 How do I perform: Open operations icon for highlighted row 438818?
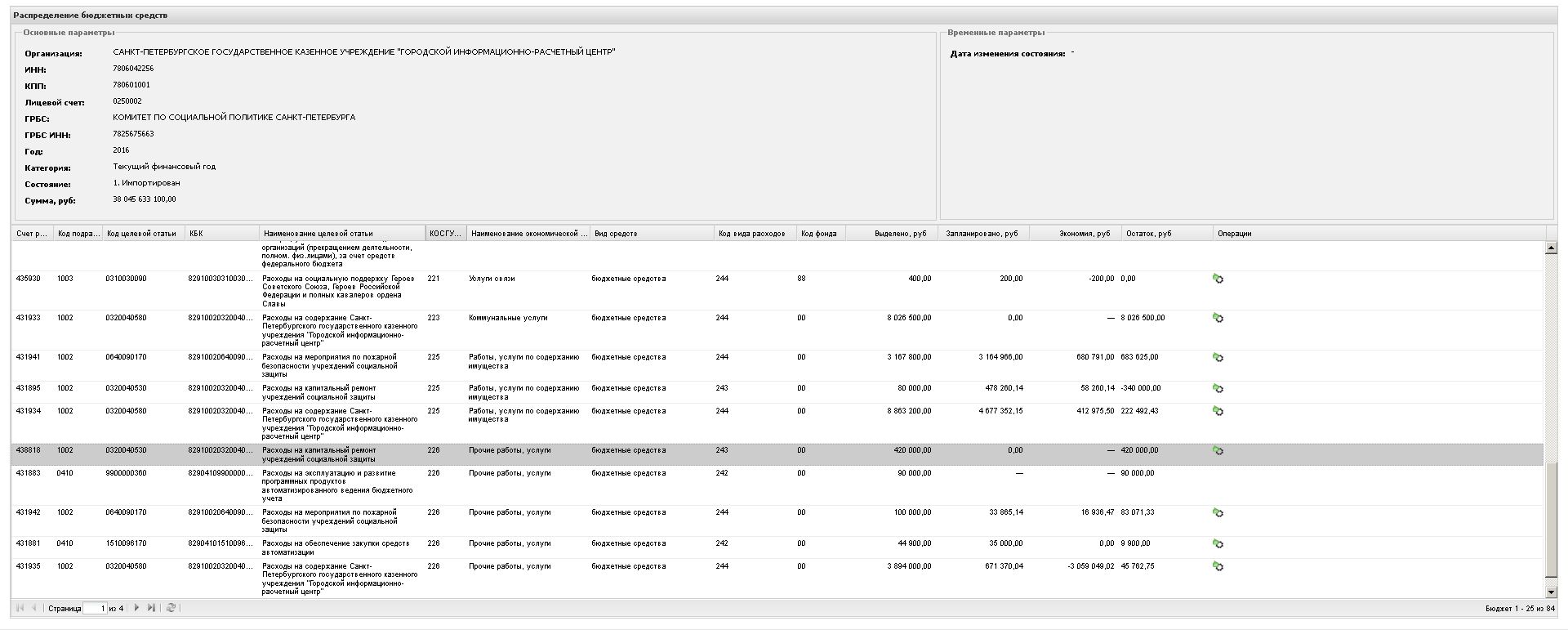click(x=1218, y=451)
